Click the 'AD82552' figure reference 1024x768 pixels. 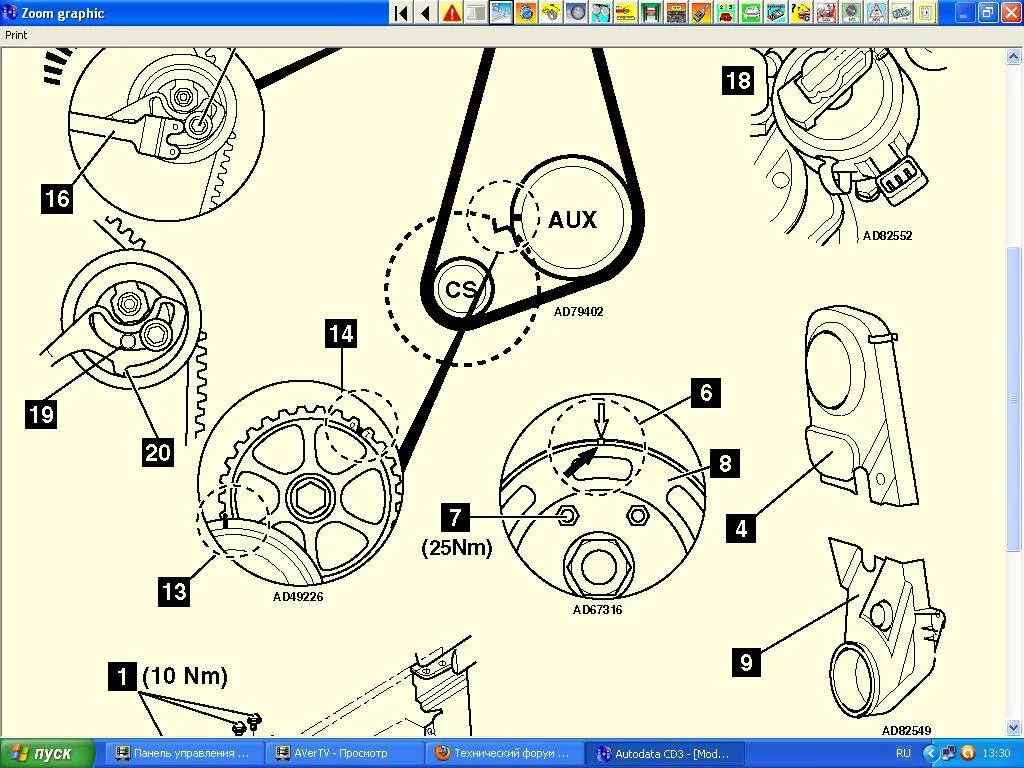click(888, 235)
